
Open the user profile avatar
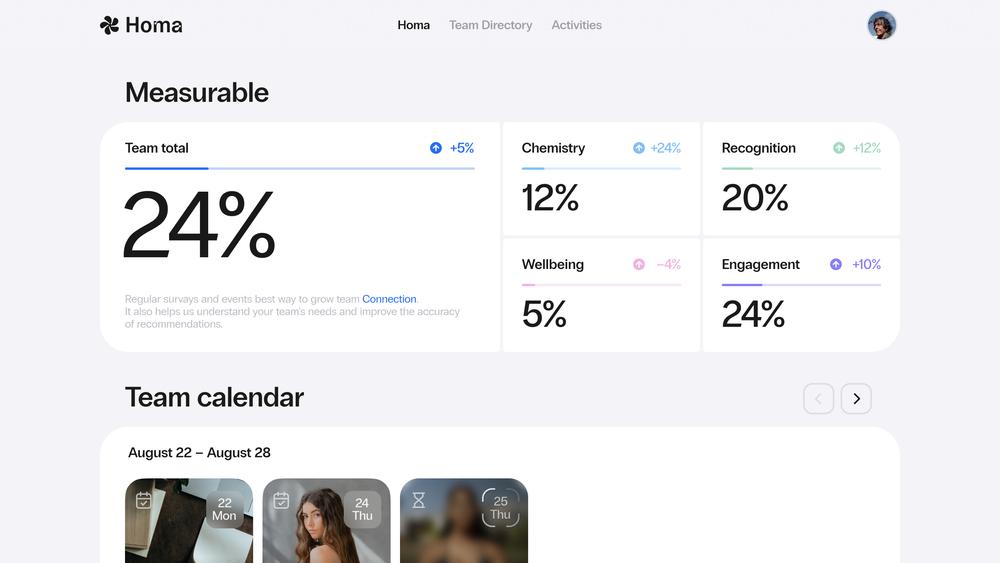coord(881,26)
